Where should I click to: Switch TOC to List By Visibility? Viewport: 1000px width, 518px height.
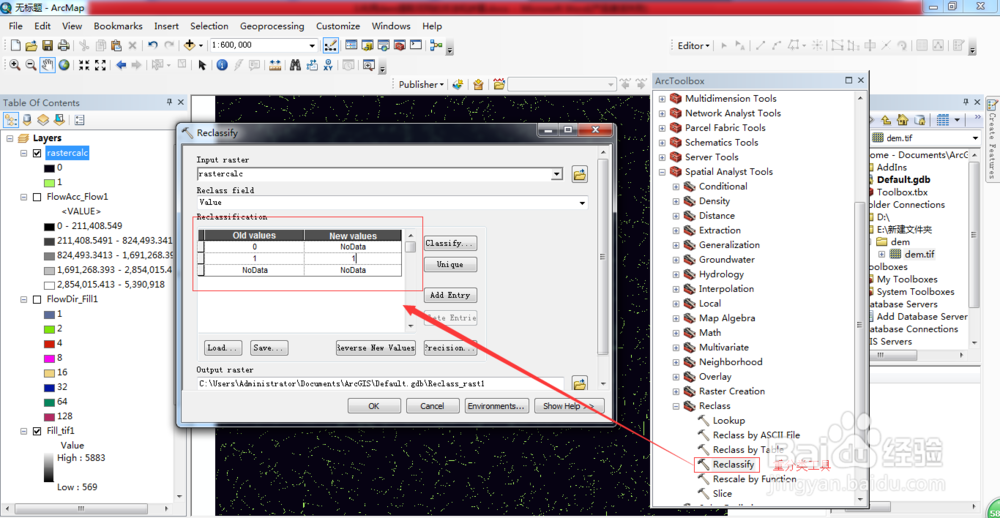(x=43, y=119)
